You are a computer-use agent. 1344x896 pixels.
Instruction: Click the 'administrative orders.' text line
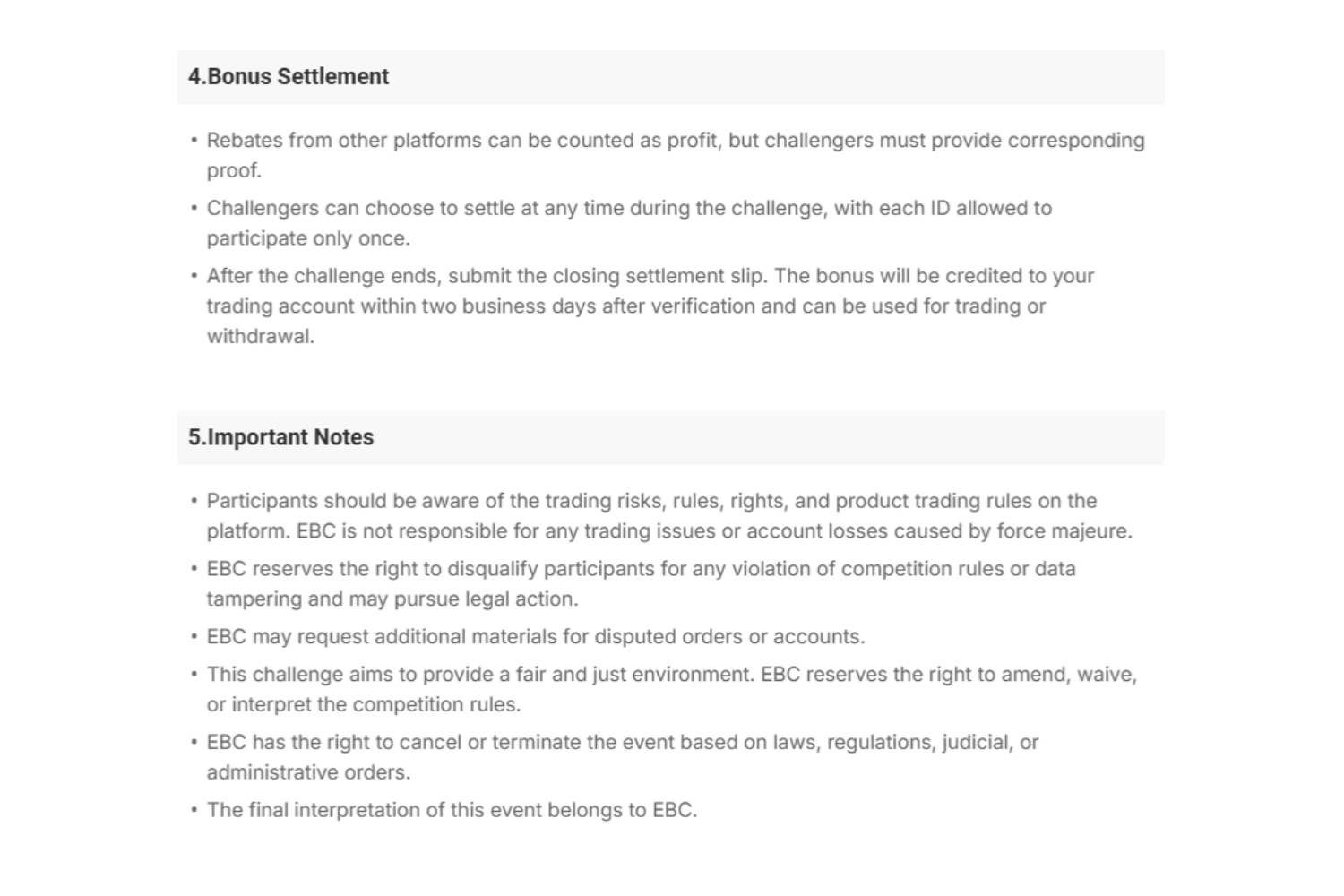(308, 772)
